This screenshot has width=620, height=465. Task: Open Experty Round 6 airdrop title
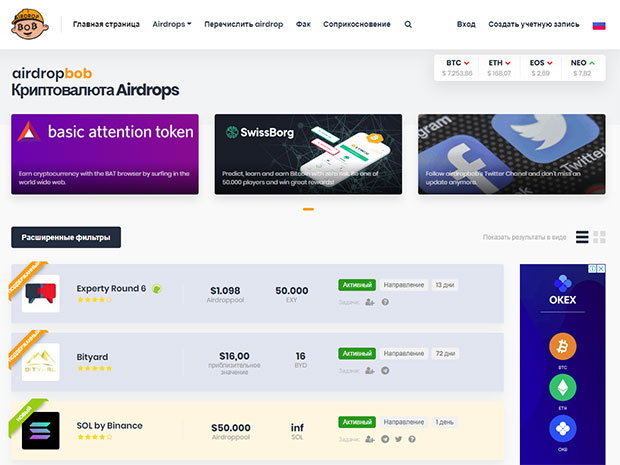coord(111,288)
